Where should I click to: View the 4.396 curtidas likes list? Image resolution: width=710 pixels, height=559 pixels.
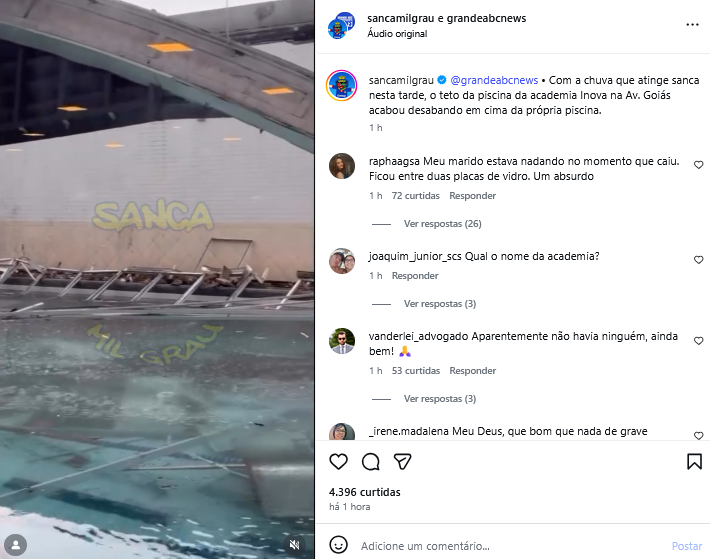coord(365,492)
